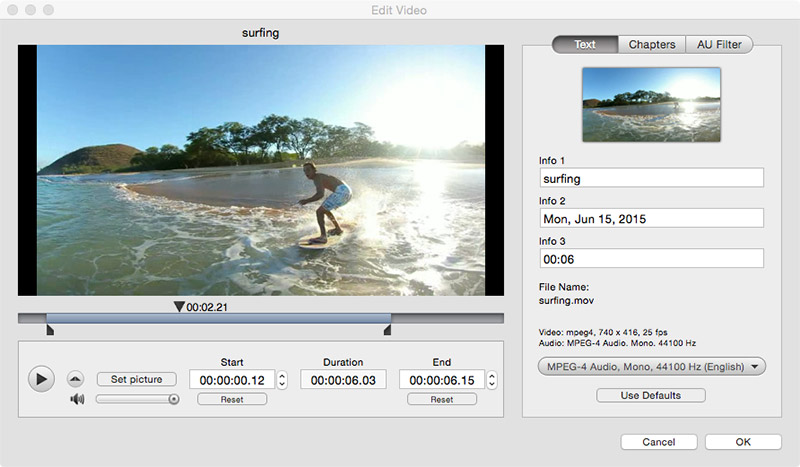The width and height of the screenshot is (800, 467).
Task: Open the MPEG-4 Audio track dropdown
Action: [x=651, y=366]
